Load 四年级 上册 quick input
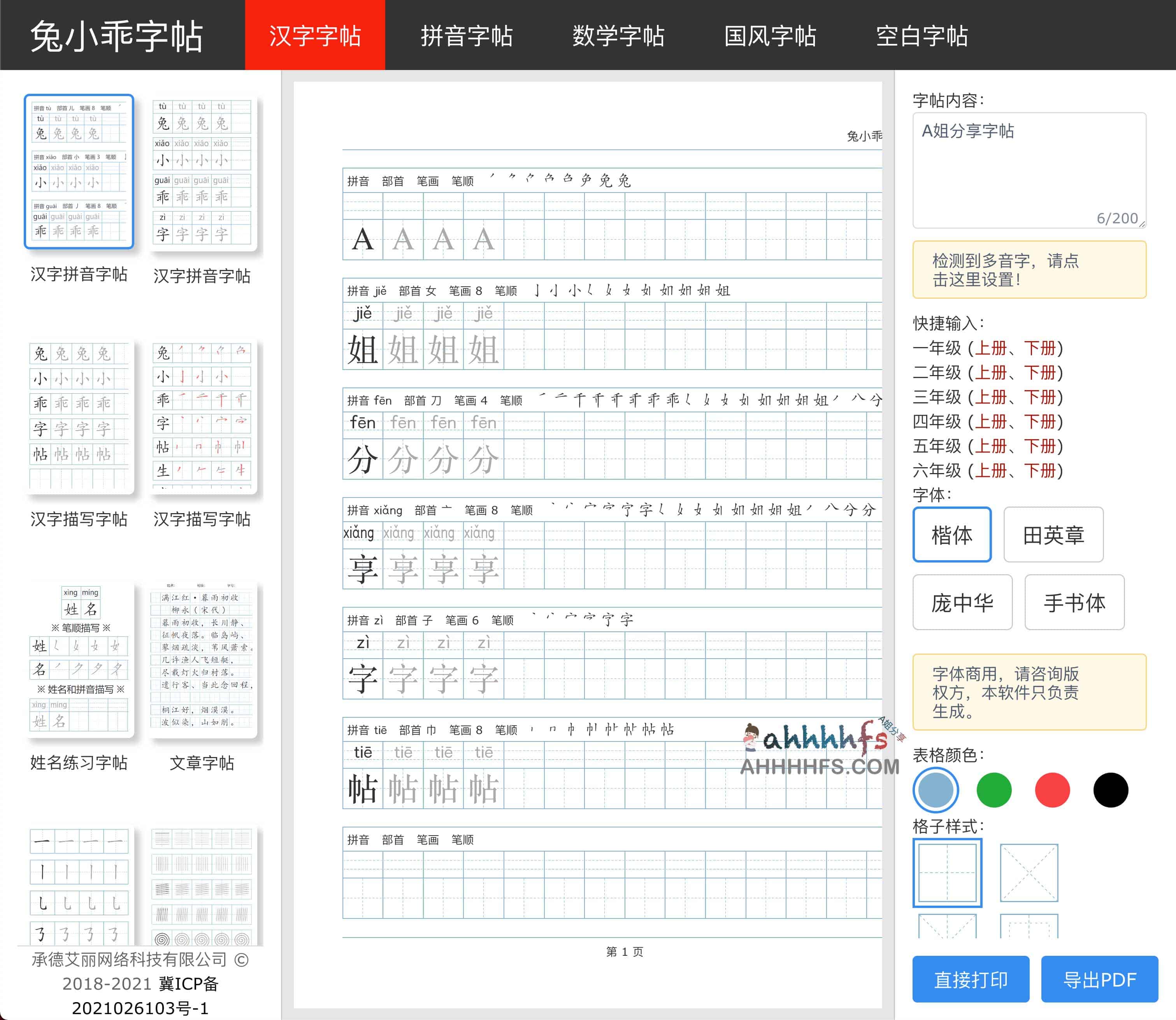Screen dimensions: 1176x1020 point(991,421)
